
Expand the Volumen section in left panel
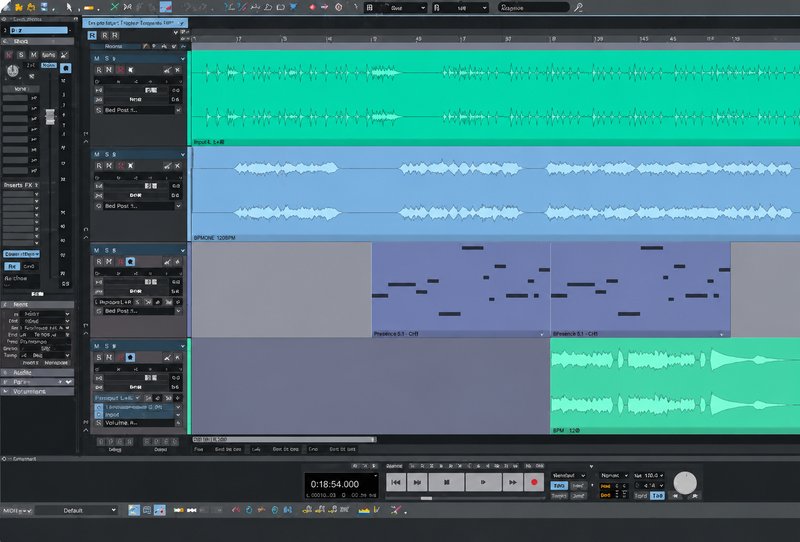pos(37,391)
